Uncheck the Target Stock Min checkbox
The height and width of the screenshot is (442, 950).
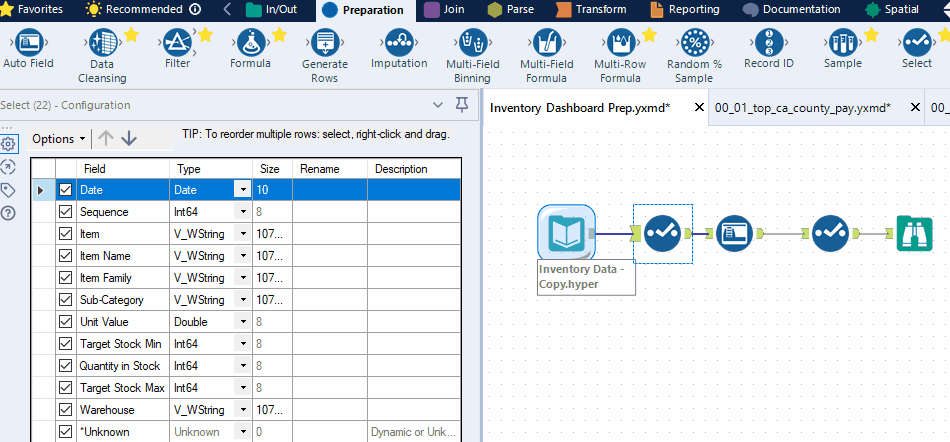click(65, 344)
